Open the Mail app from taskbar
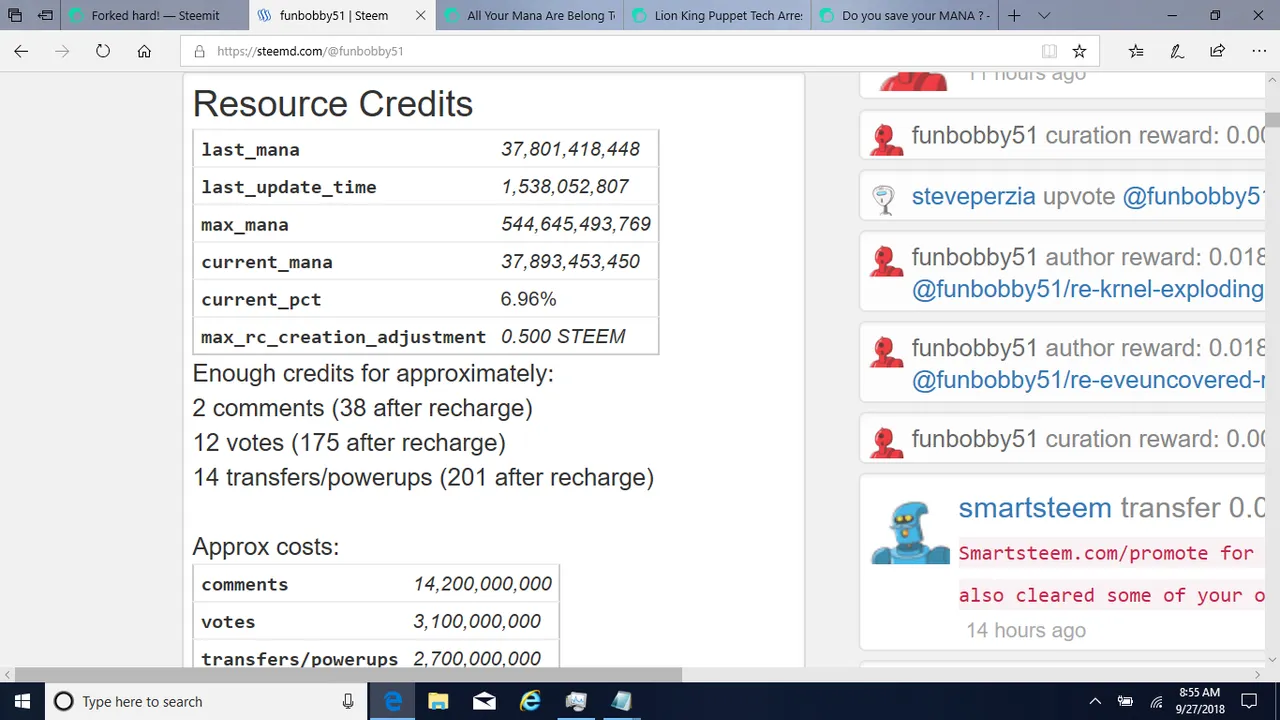Screen dimensions: 1280x720 pyautogui.click(x=484, y=701)
